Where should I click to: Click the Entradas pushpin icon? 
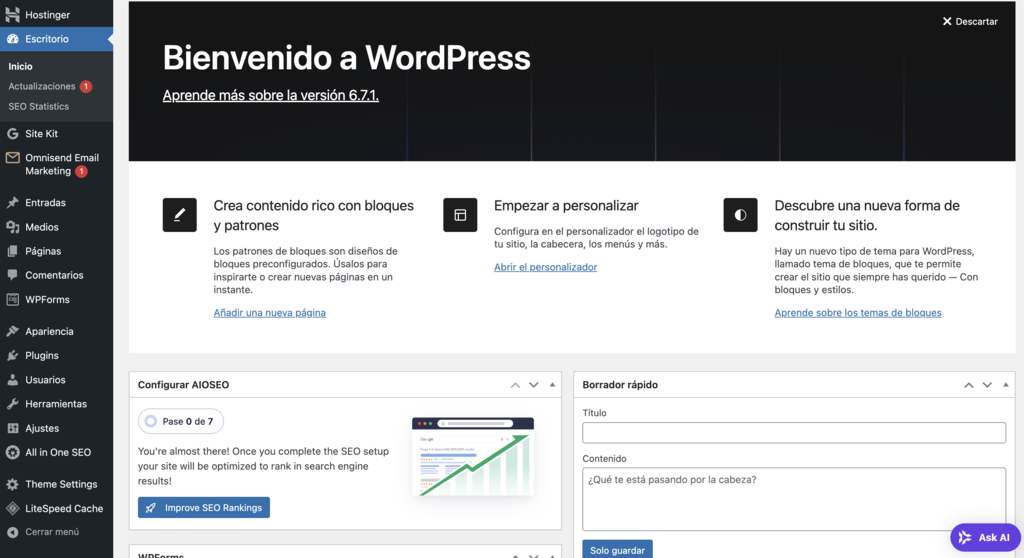12,203
